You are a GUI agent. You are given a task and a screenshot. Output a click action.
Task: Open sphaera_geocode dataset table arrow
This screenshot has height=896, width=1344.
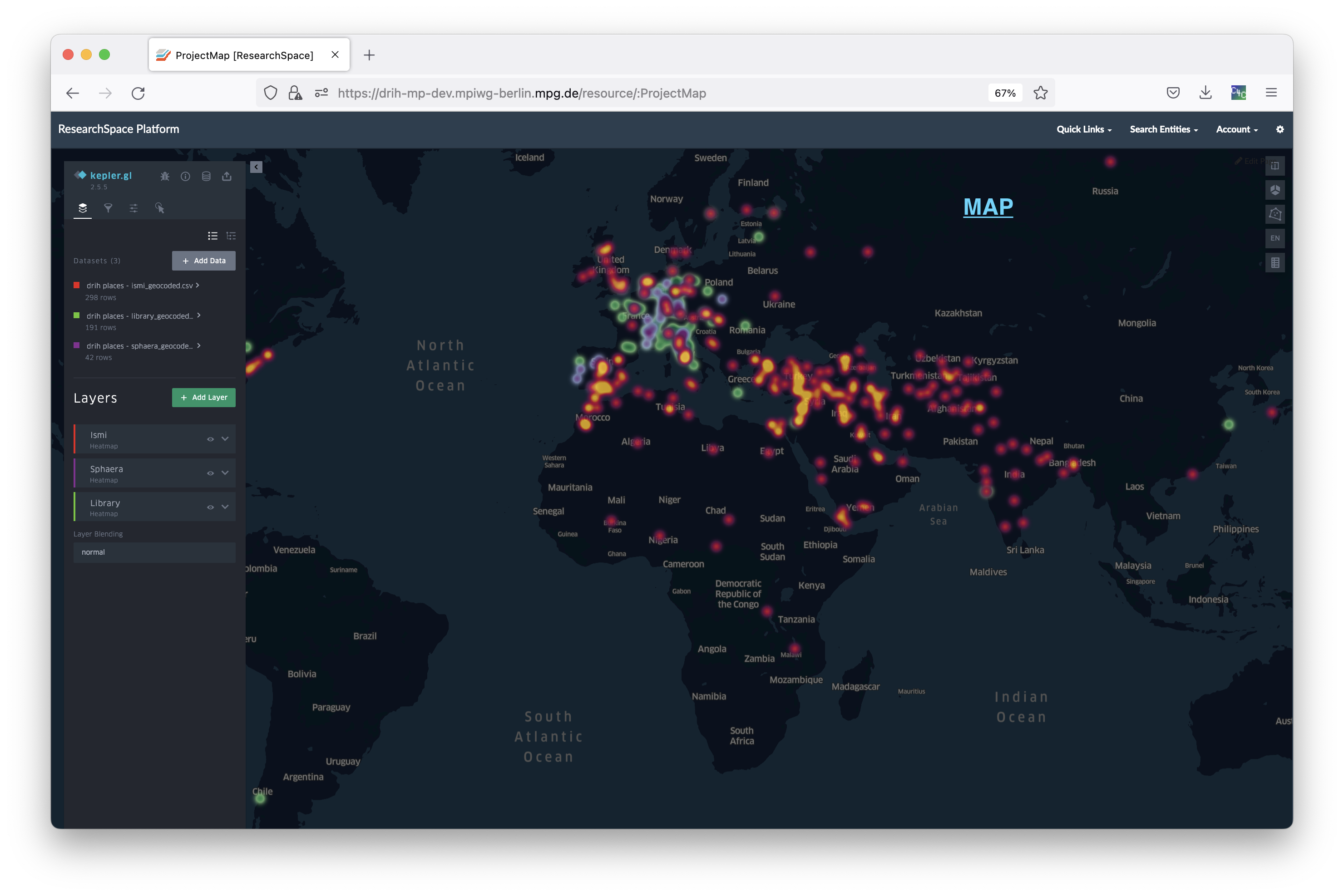pos(198,346)
